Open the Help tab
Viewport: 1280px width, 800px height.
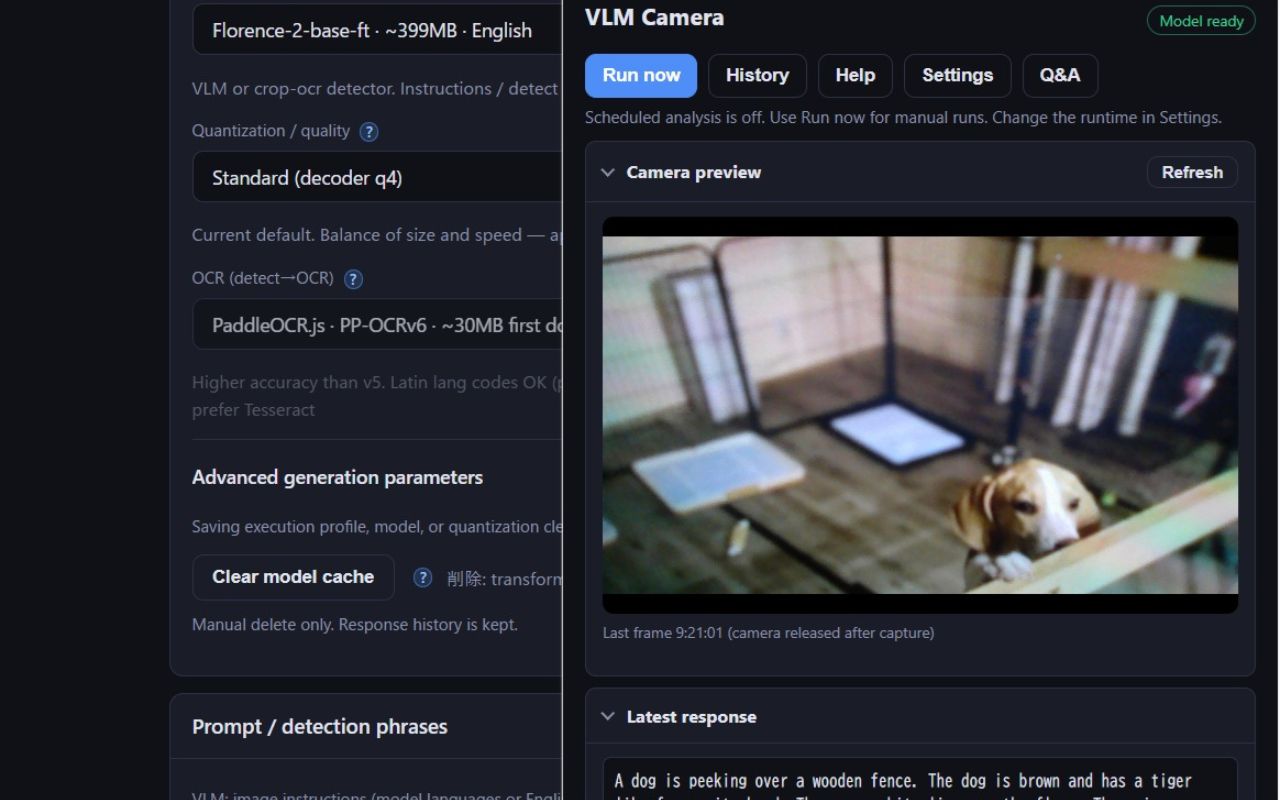pos(855,75)
